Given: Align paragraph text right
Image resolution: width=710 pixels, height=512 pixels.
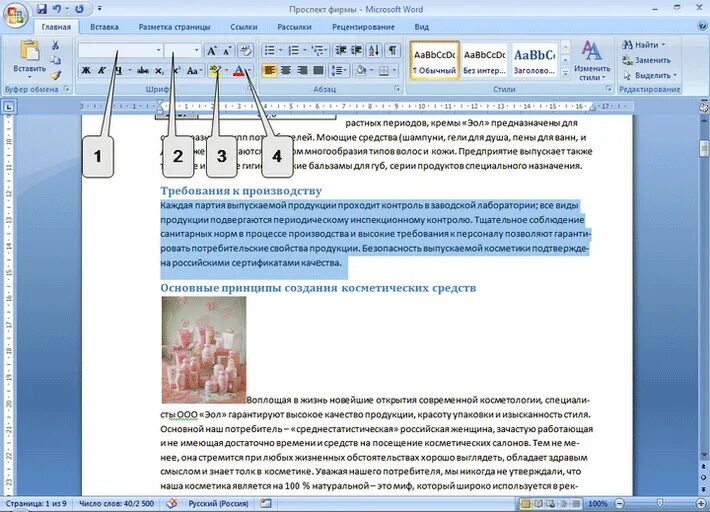Looking at the screenshot, I should [302, 71].
